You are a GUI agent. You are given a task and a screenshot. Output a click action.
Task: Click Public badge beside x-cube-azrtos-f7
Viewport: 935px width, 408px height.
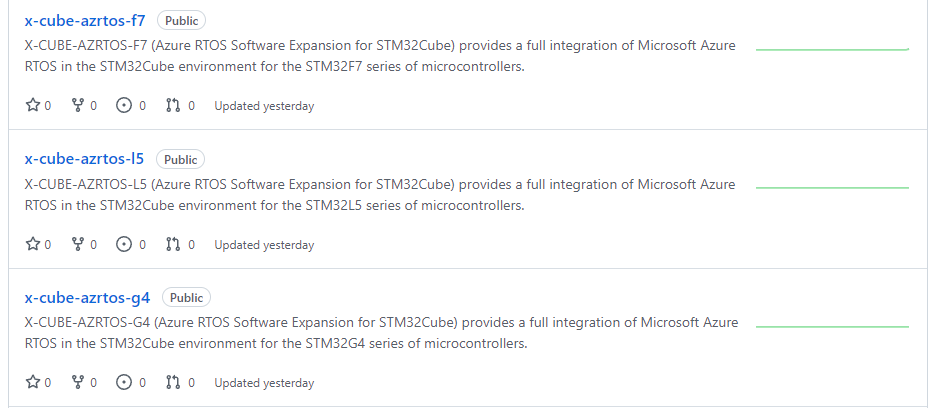pyautogui.click(x=182, y=21)
